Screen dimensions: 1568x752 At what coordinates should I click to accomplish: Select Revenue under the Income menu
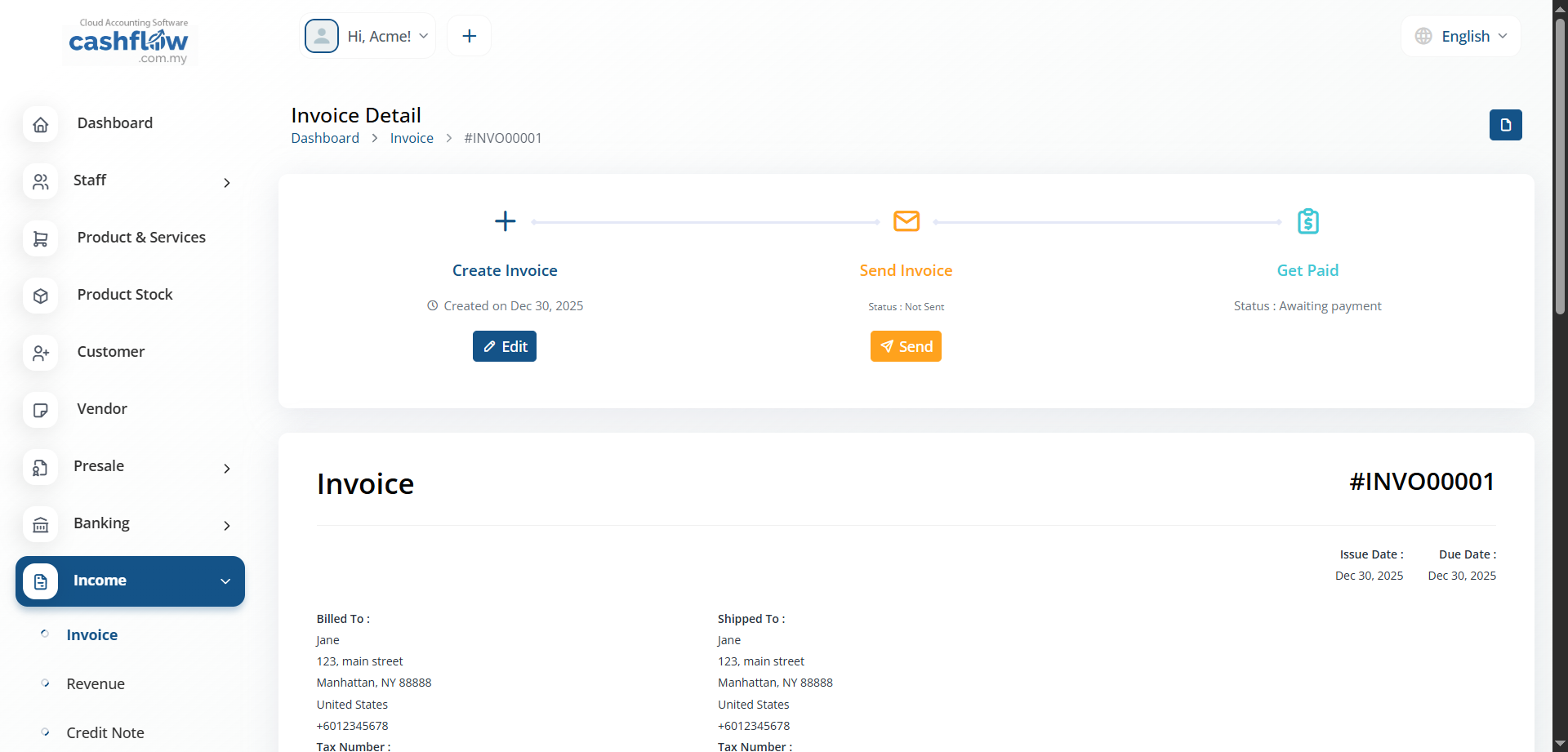pos(96,683)
